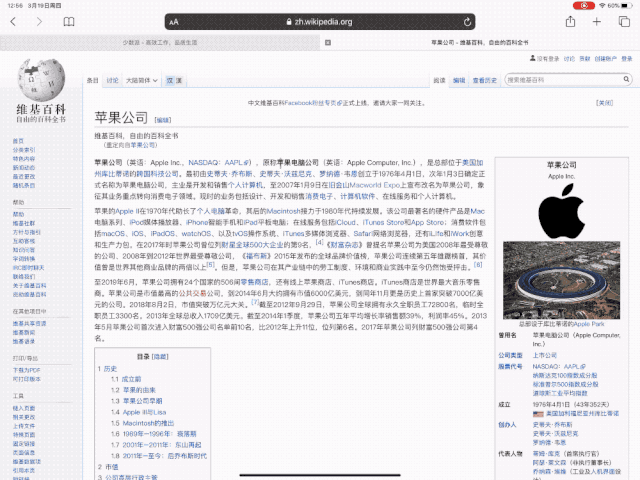Go back with the Safari back arrow
Screen dimensions: 640x480
click(13, 22)
